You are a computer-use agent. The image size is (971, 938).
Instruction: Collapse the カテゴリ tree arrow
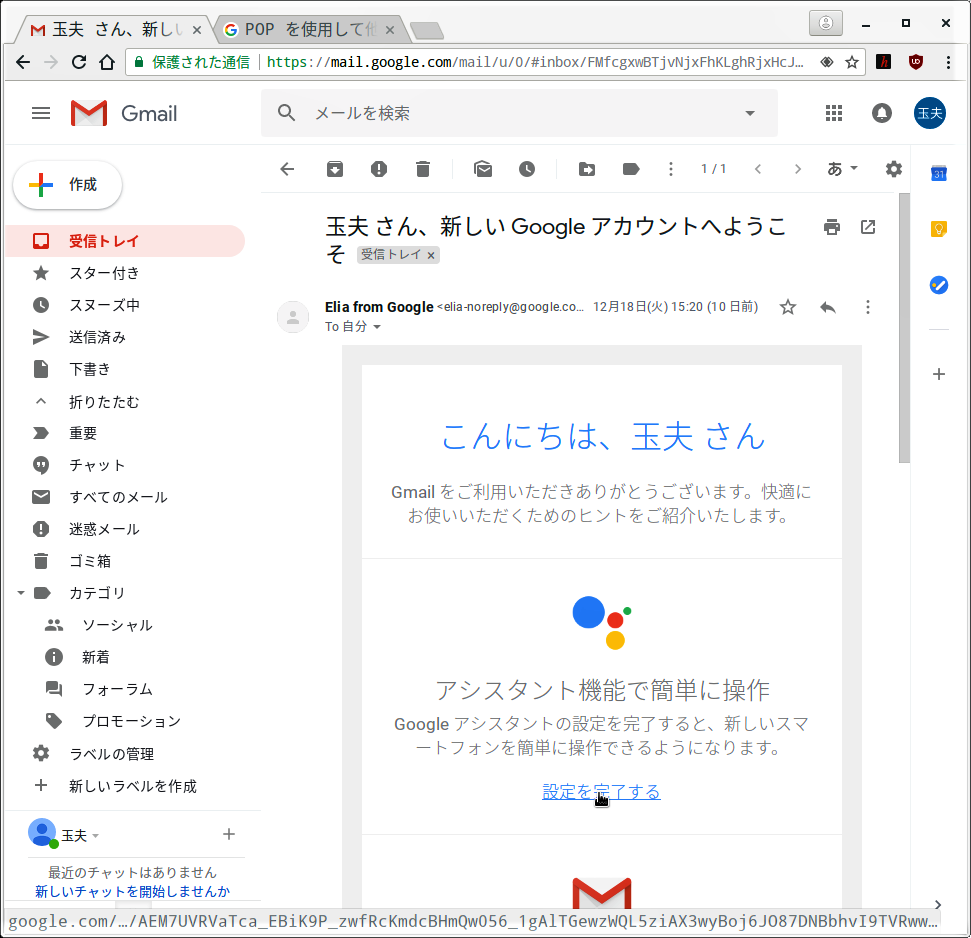tap(20, 593)
